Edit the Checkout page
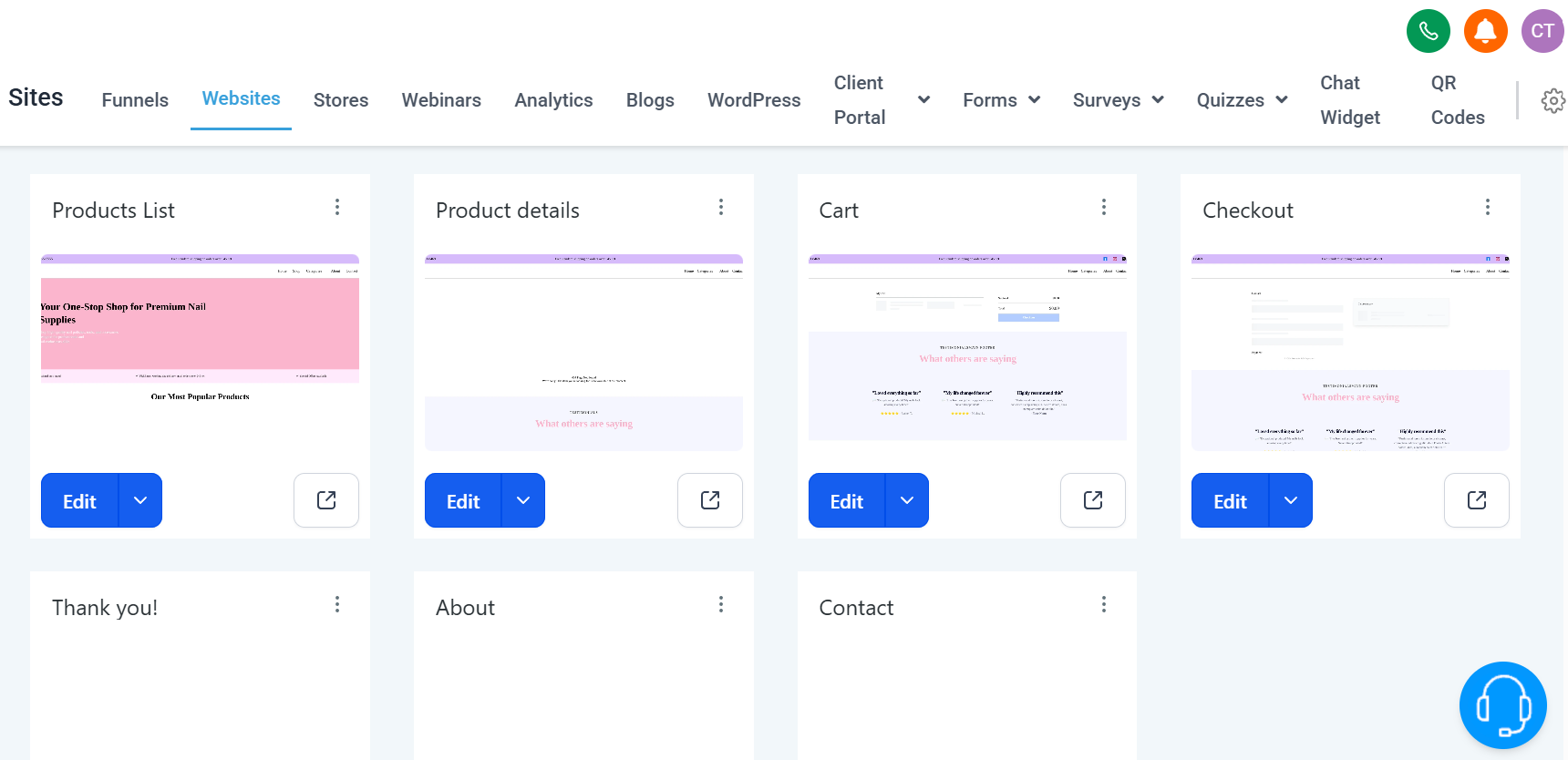The image size is (1568, 760). [x=1229, y=500]
